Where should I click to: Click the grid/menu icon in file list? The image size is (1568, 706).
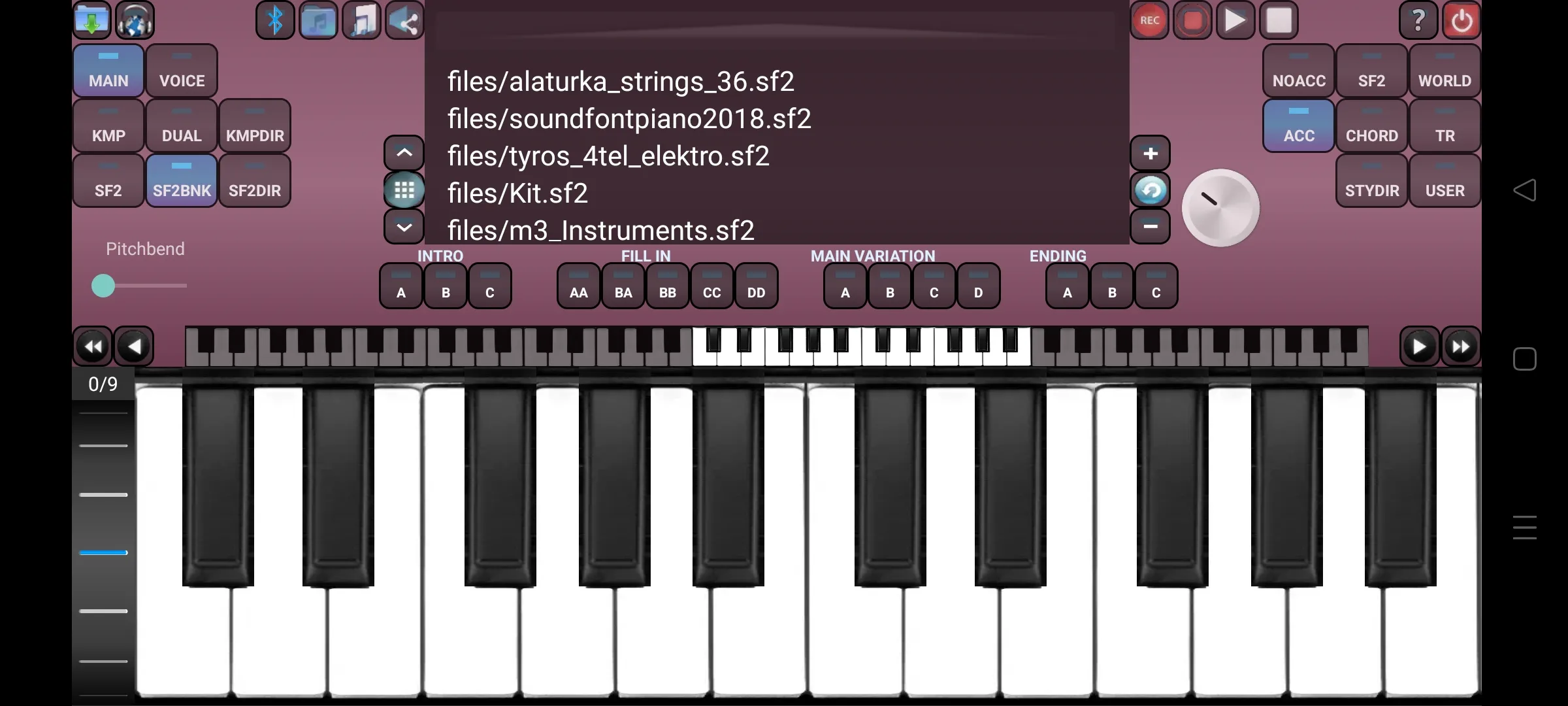click(x=405, y=190)
